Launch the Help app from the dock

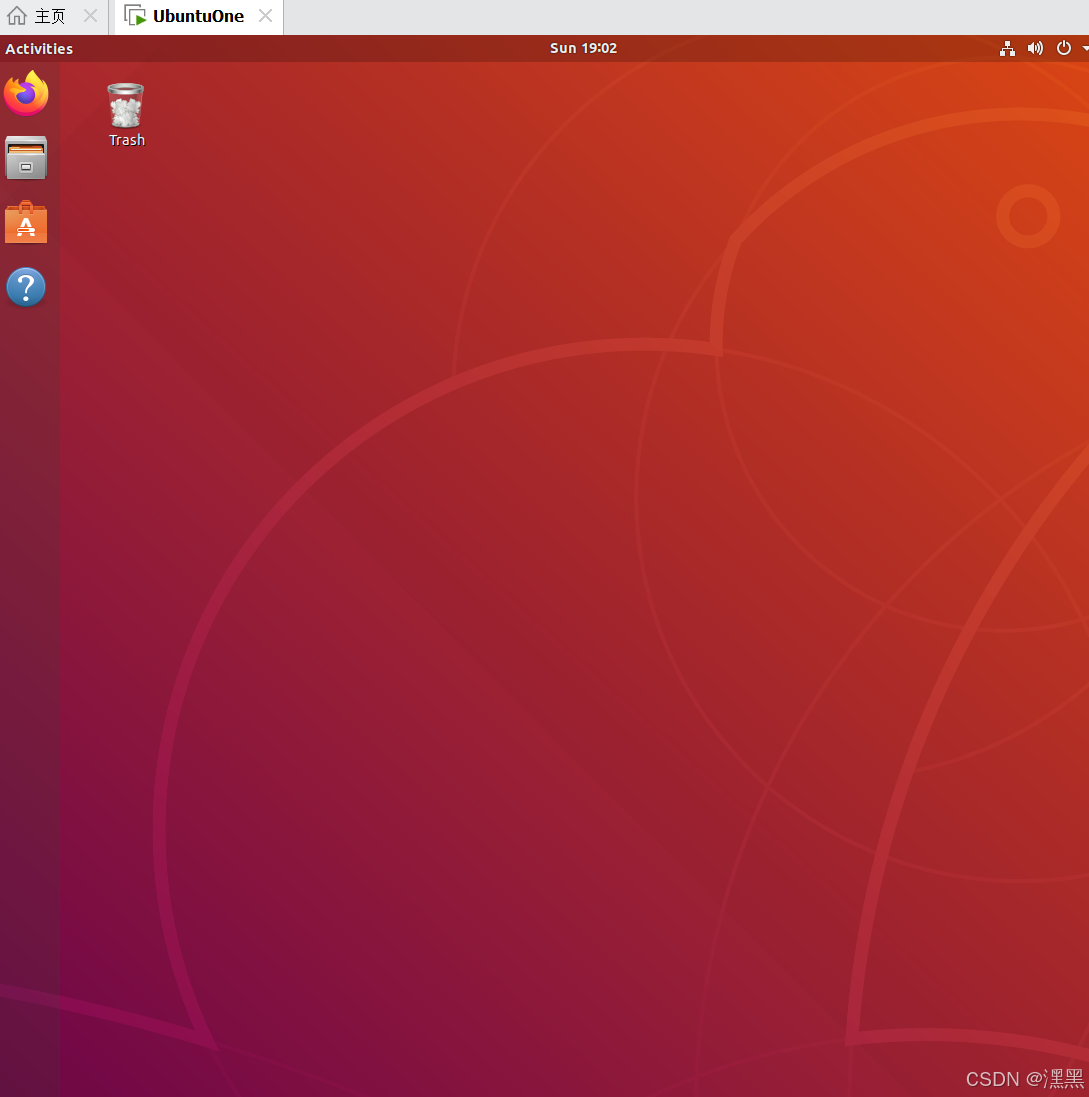point(26,287)
